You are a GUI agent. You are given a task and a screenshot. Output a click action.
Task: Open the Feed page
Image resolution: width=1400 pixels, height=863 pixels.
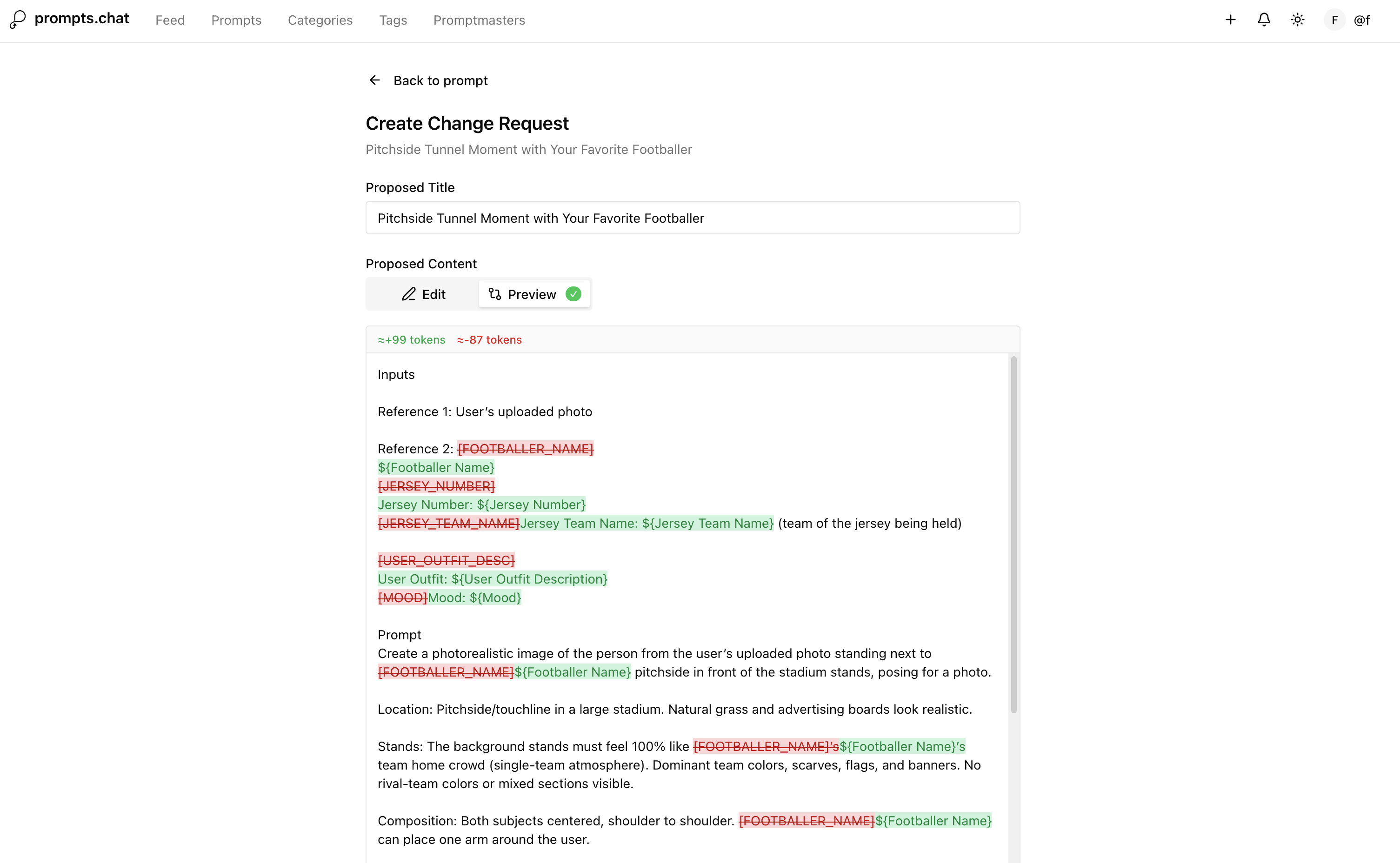point(170,20)
